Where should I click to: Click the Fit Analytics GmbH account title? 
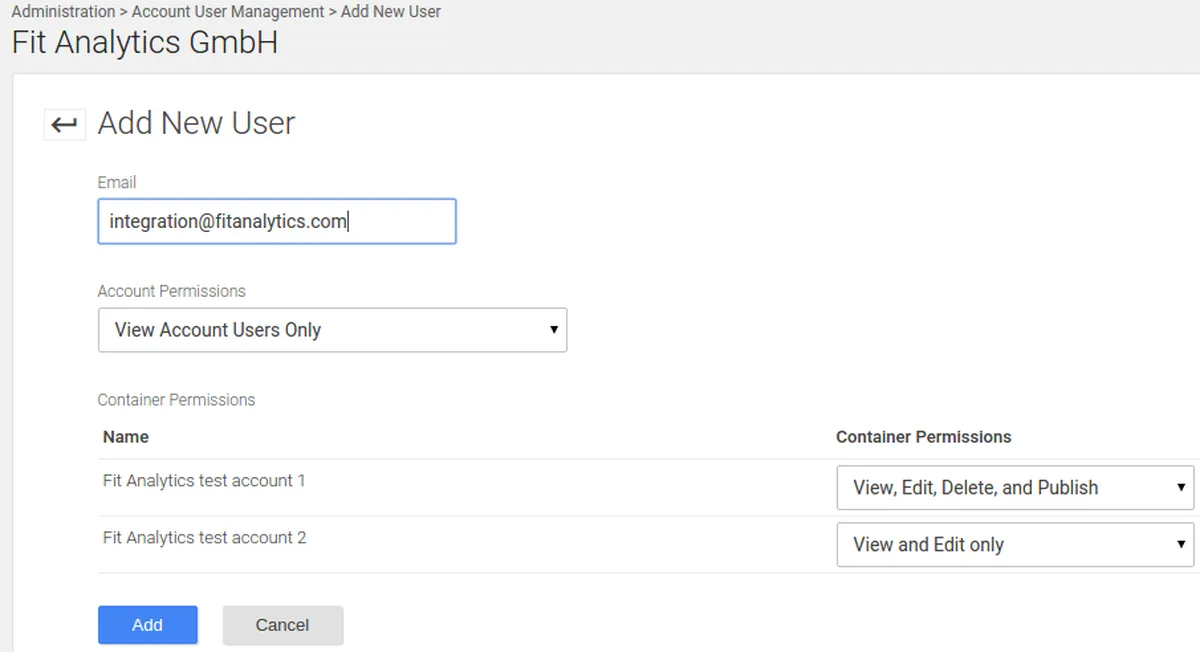[145, 43]
